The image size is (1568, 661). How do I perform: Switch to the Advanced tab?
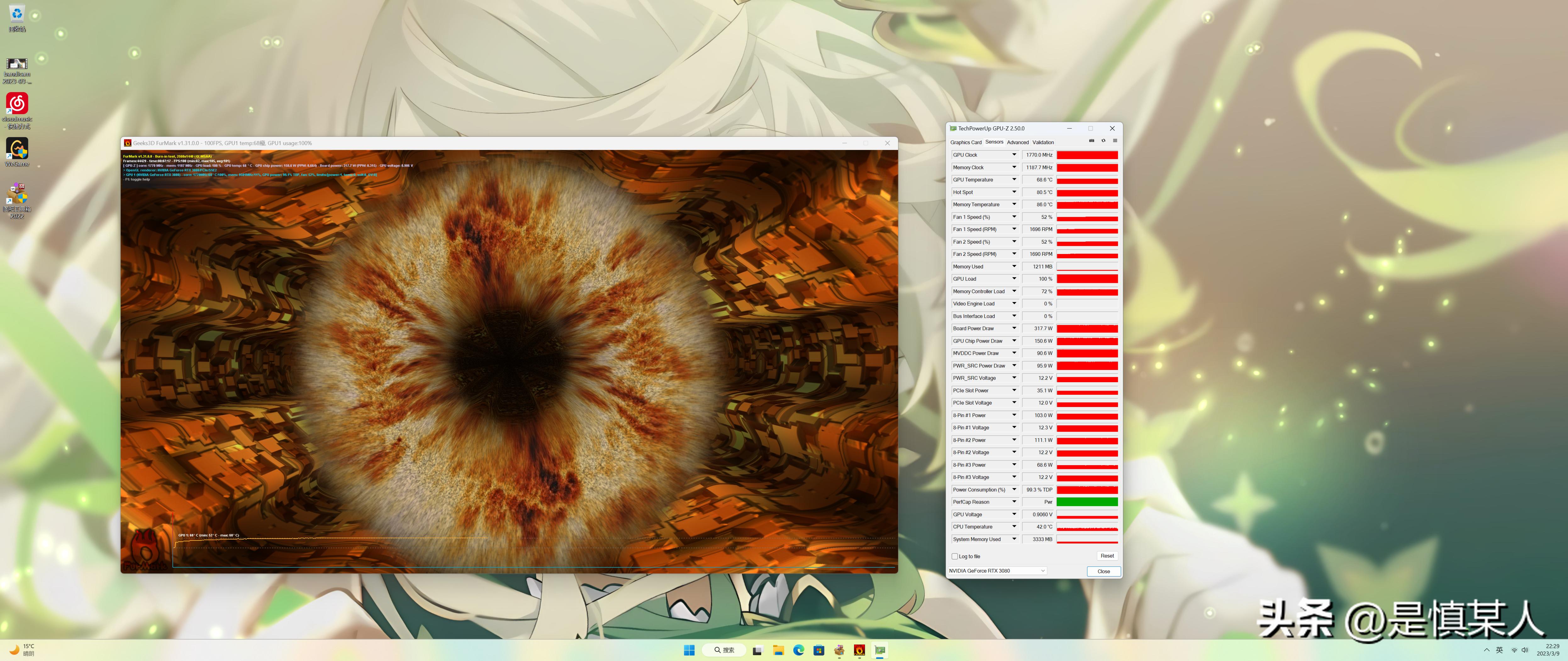coord(1017,142)
